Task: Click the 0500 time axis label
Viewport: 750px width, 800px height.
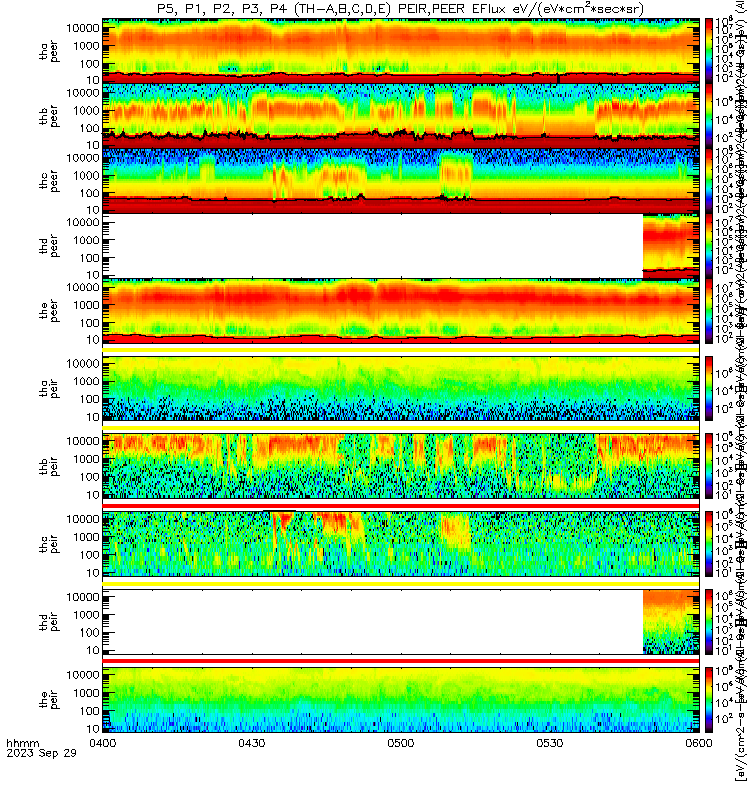Action: (401, 743)
